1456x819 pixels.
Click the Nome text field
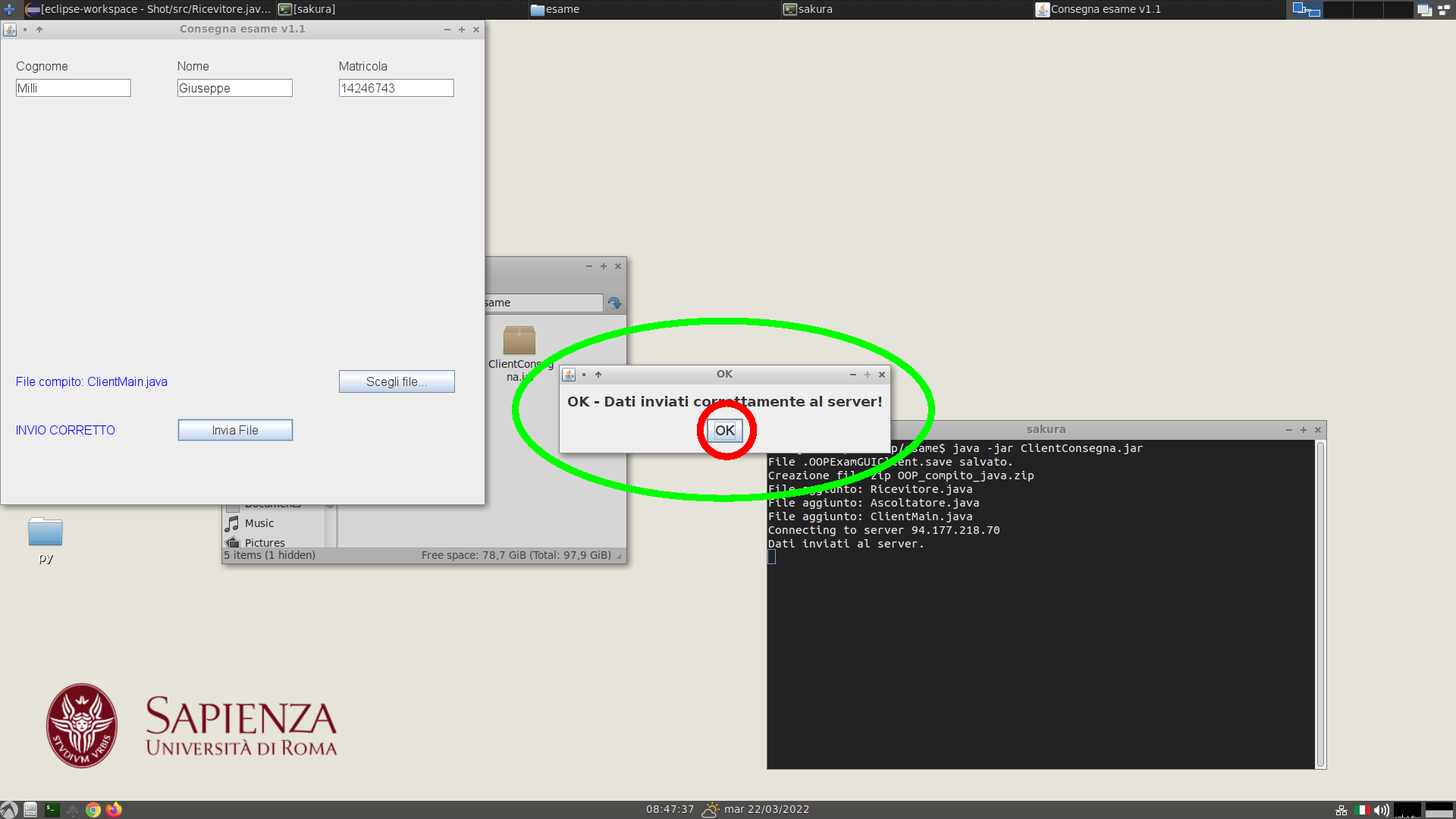tap(234, 88)
